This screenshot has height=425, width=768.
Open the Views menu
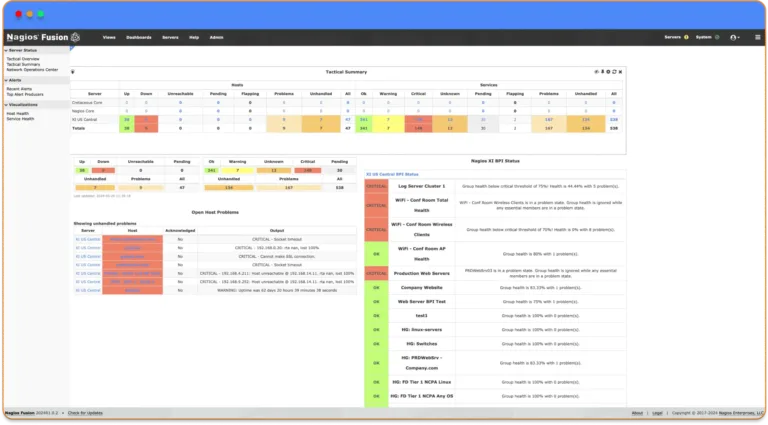coord(109,37)
